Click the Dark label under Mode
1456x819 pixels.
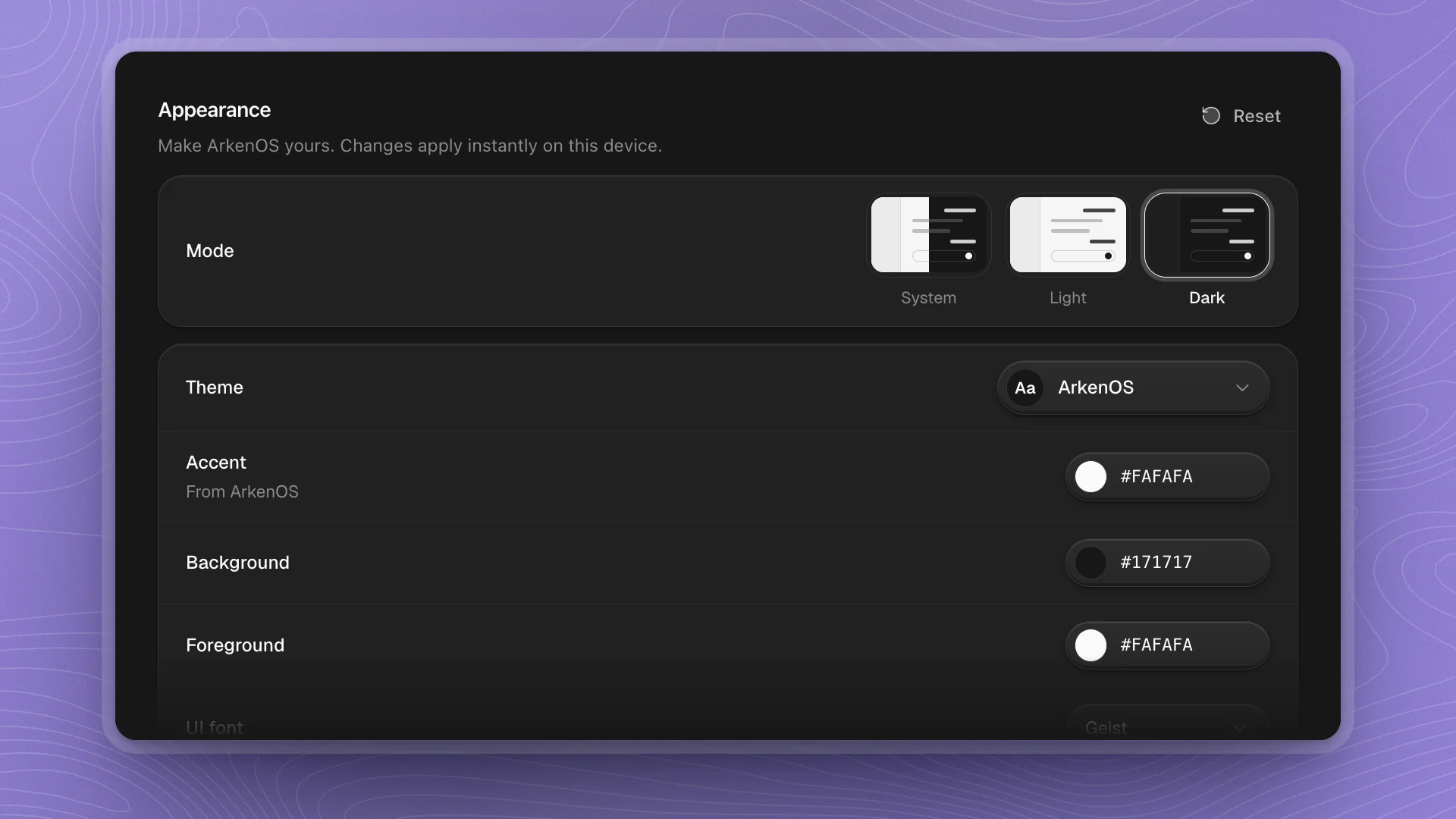tap(1207, 298)
